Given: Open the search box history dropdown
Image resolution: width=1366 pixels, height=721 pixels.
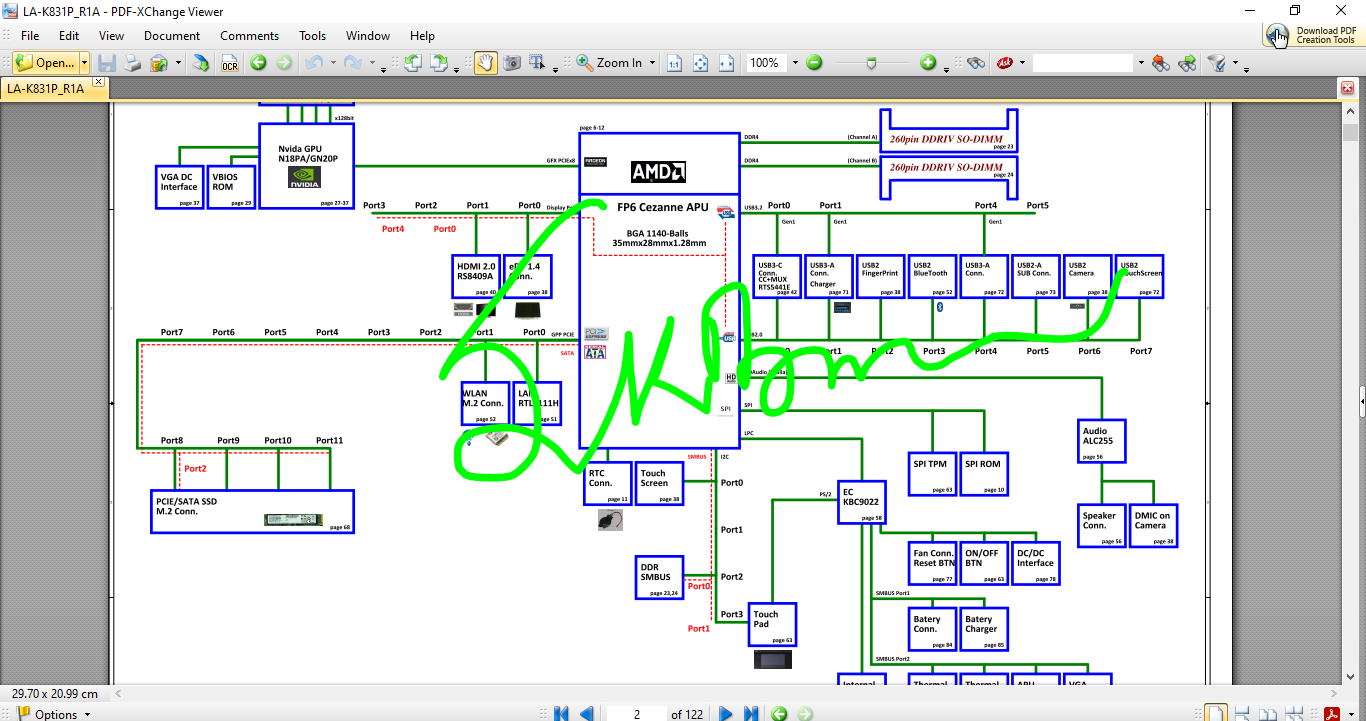Looking at the screenshot, I should click(x=1140, y=63).
